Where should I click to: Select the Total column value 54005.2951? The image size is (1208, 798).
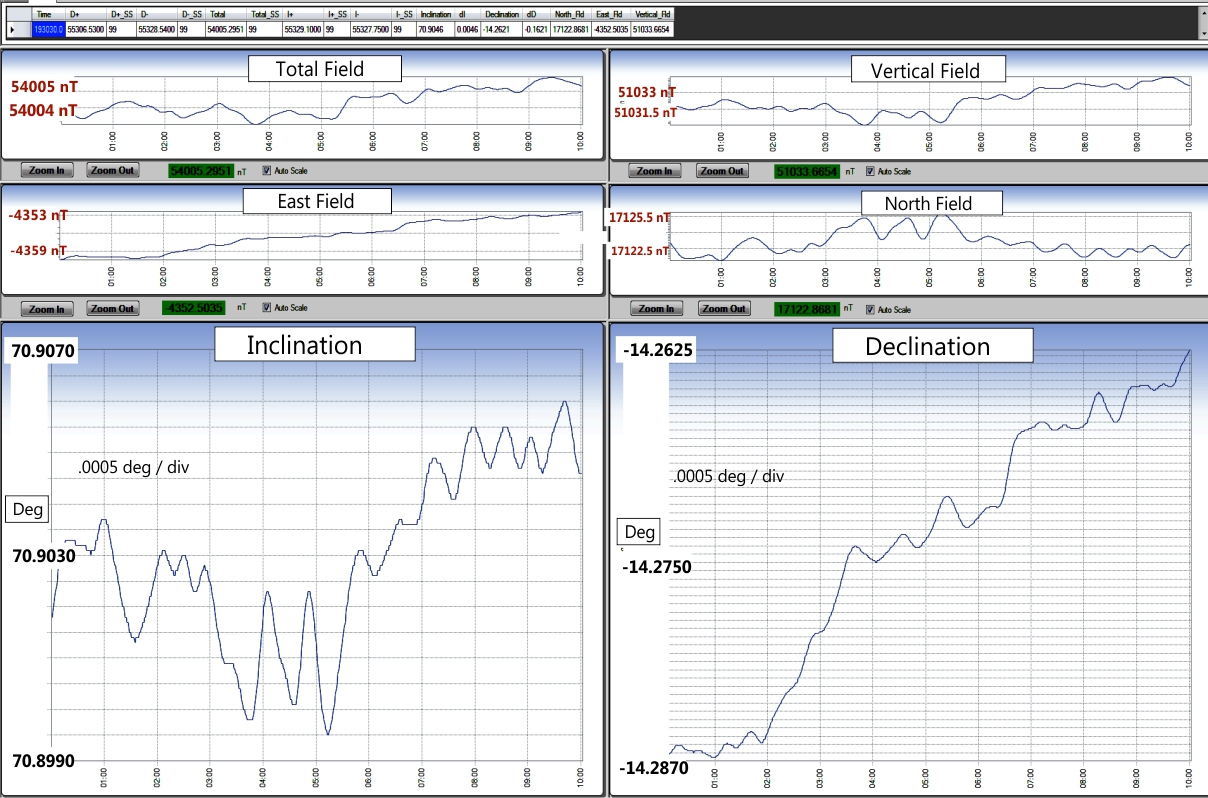pos(226,30)
